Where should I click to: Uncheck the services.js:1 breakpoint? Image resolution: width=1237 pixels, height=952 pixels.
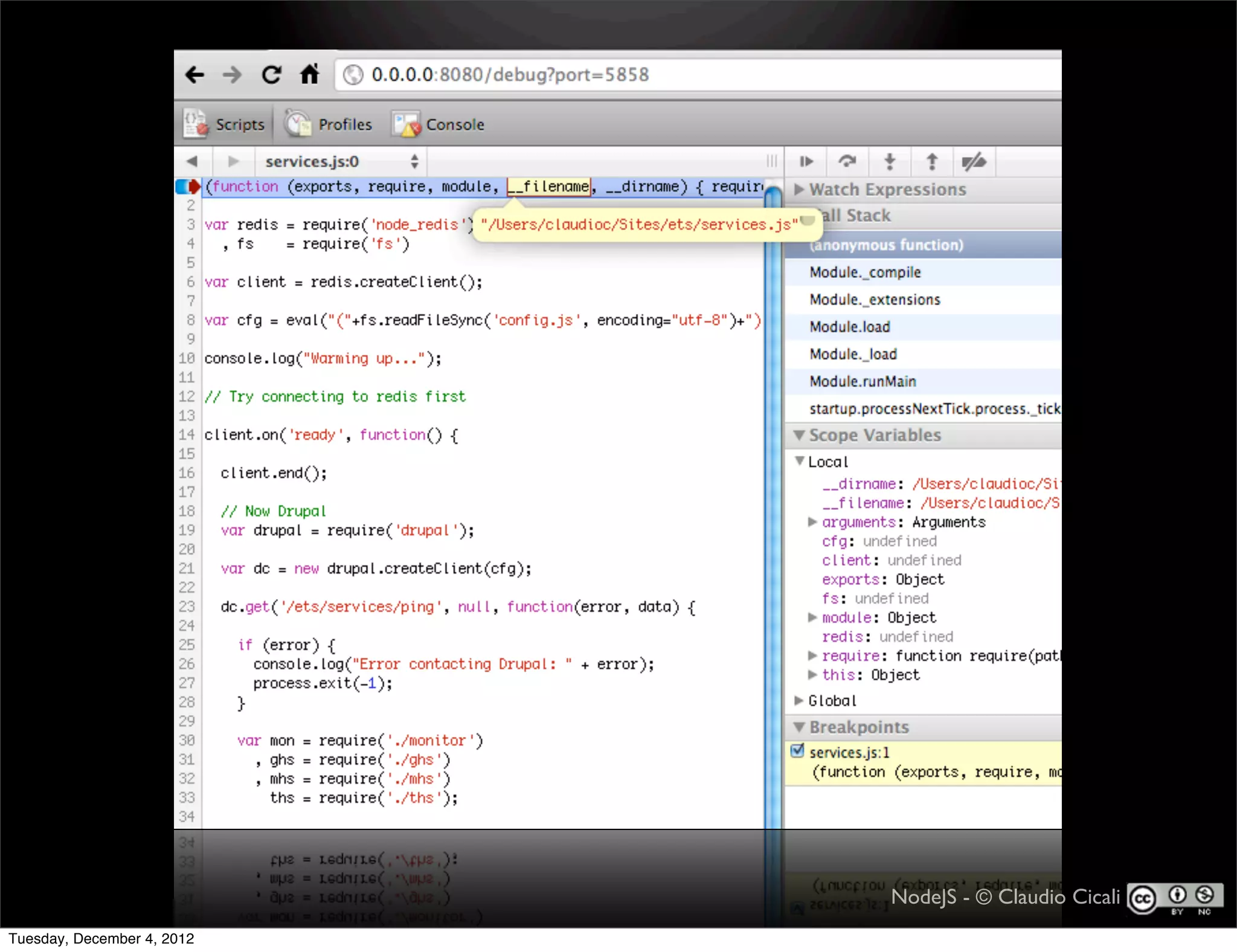tap(797, 751)
